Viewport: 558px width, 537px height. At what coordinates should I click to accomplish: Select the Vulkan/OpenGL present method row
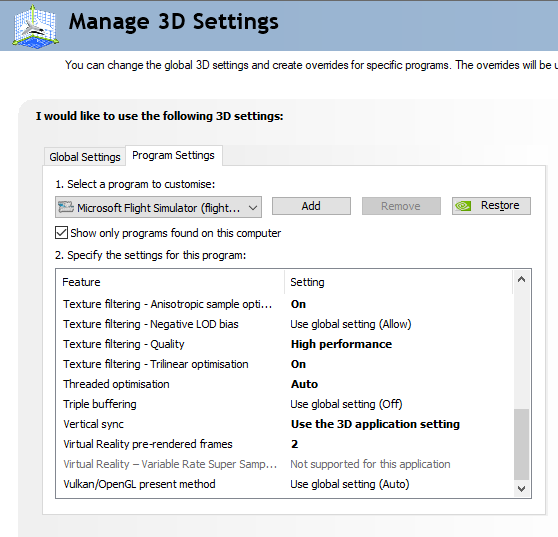click(x=285, y=484)
